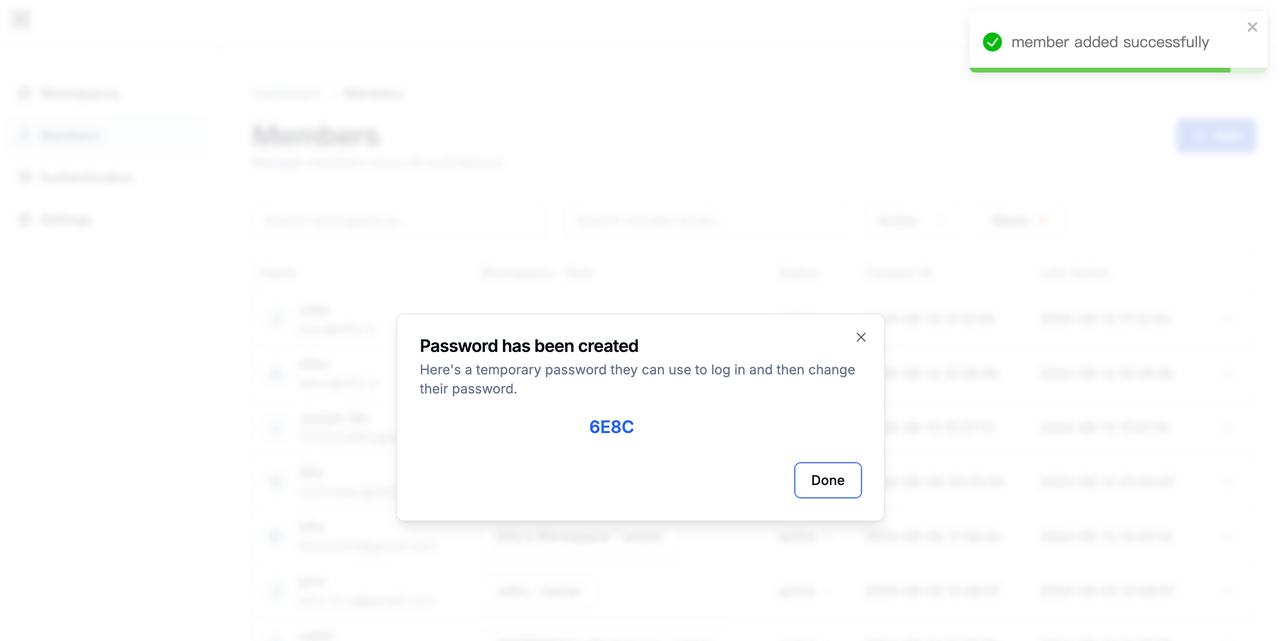Close the Password has been created dialog
Viewport: 1280px width, 641px height.
click(861, 337)
